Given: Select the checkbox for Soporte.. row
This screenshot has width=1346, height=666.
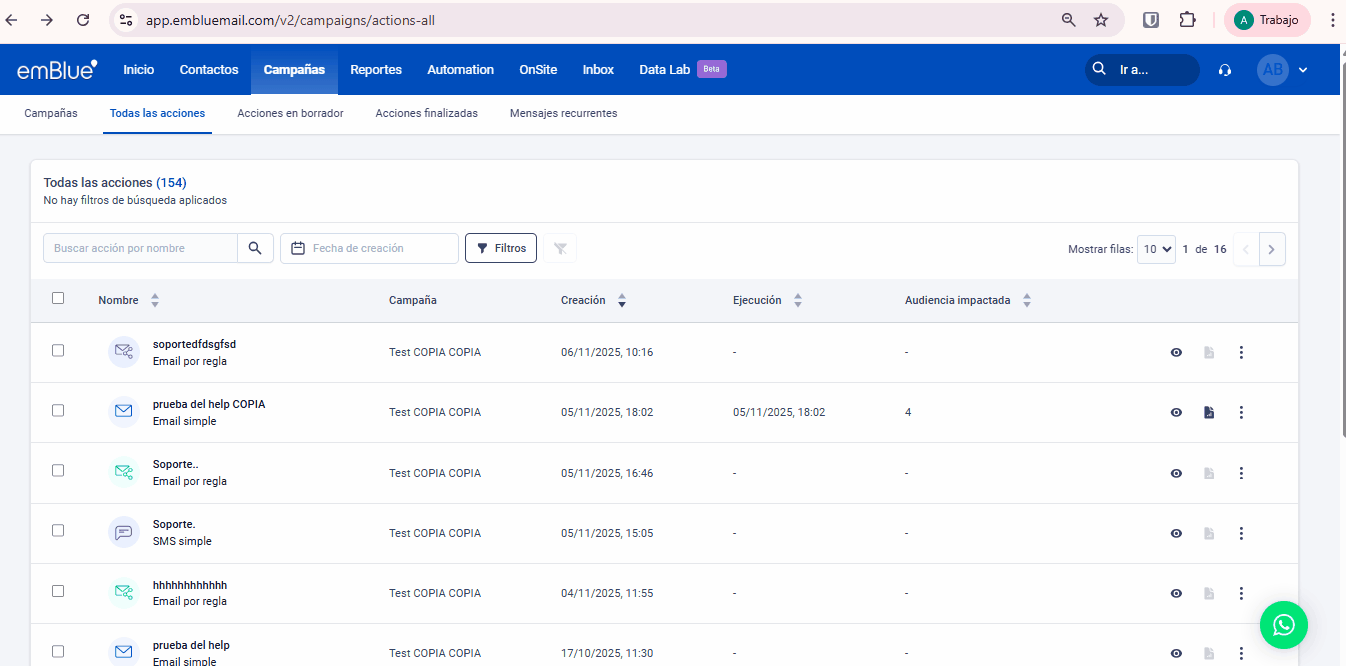Looking at the screenshot, I should pos(58,470).
